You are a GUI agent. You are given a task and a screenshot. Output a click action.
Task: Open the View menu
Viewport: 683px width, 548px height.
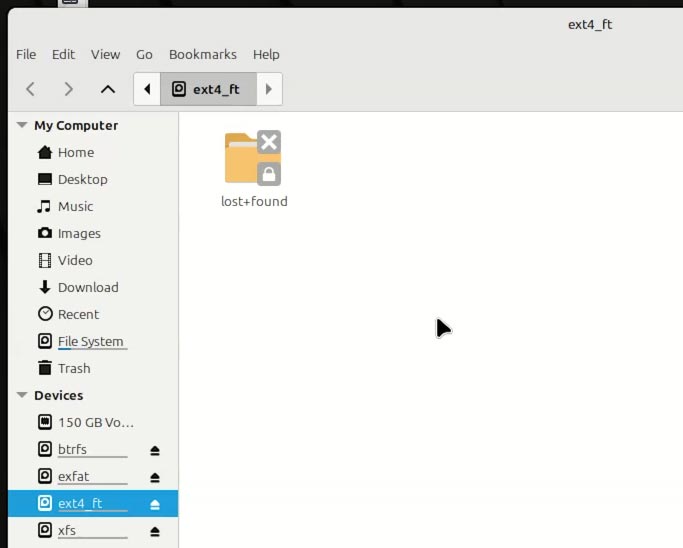(x=105, y=54)
